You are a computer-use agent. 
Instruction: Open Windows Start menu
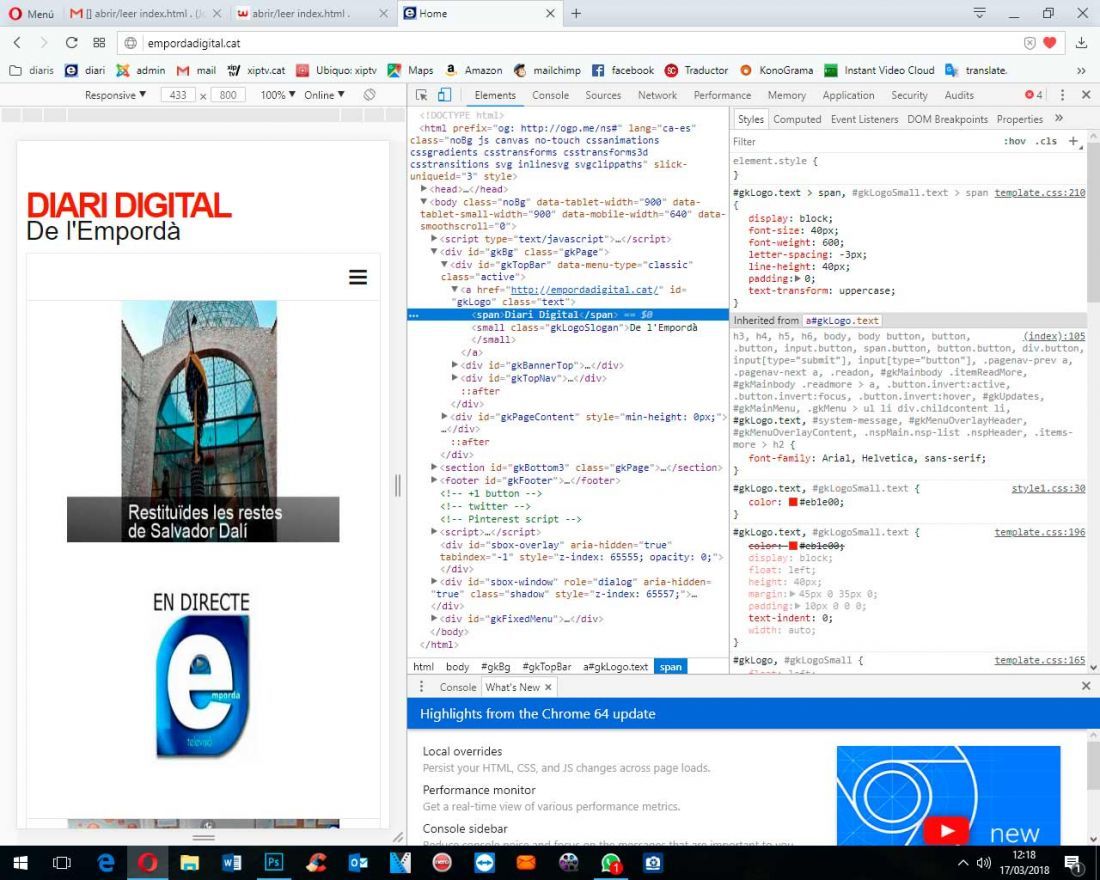[x=20, y=862]
